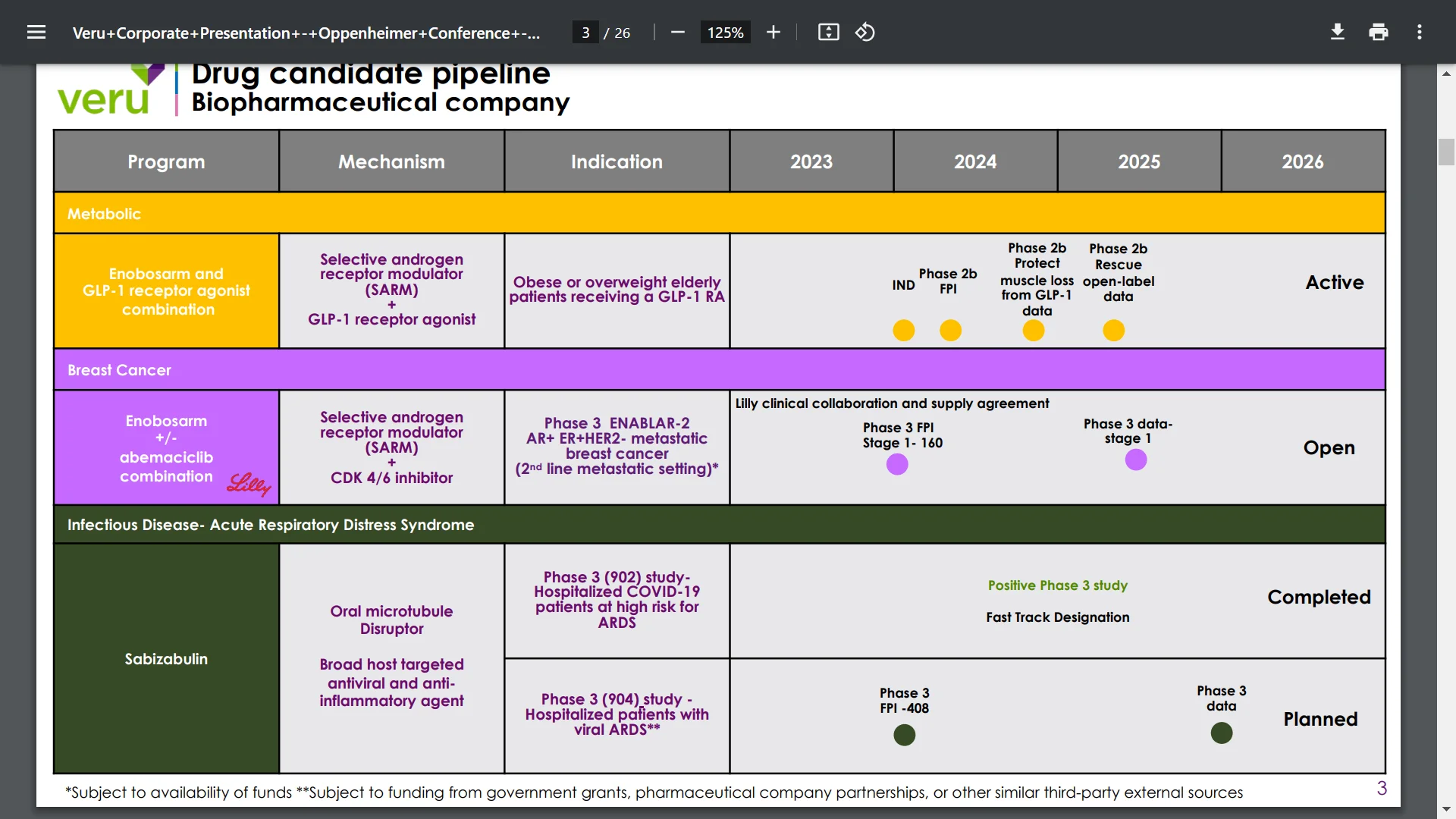This screenshot has width=1456, height=819.
Task: Click the '/ 26' total pages text
Action: click(617, 33)
